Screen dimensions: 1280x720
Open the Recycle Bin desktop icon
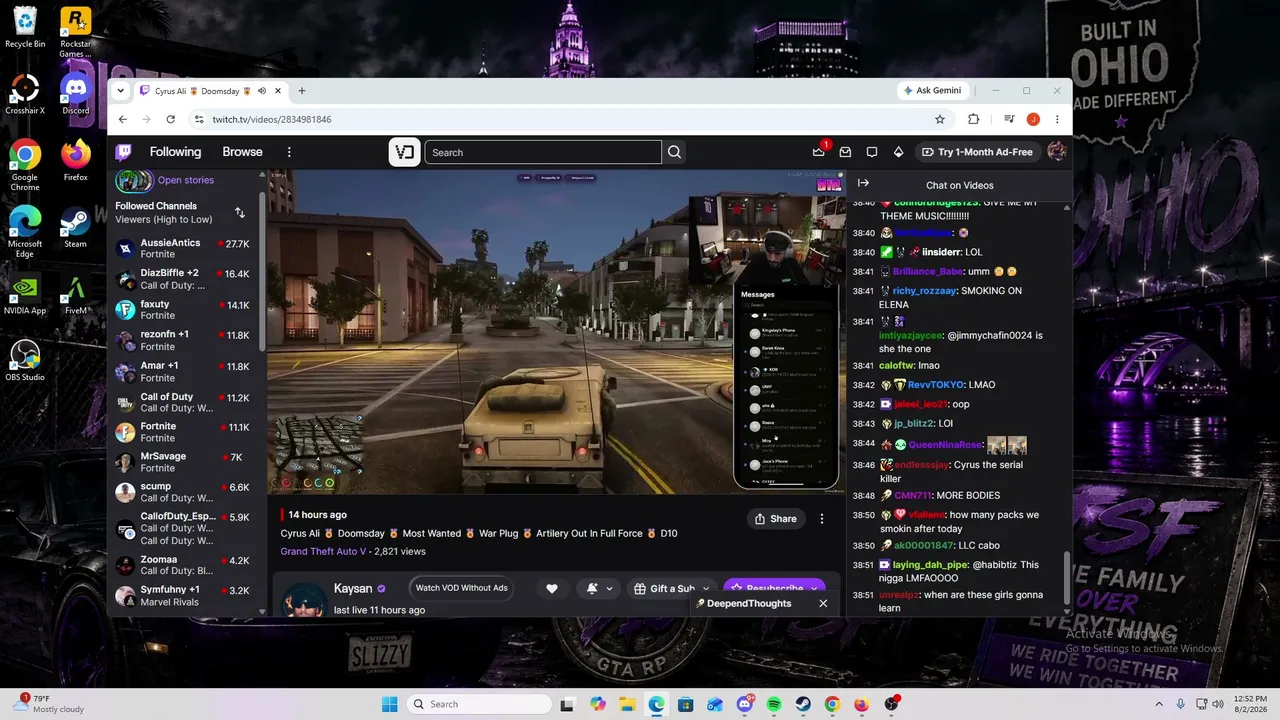25,28
